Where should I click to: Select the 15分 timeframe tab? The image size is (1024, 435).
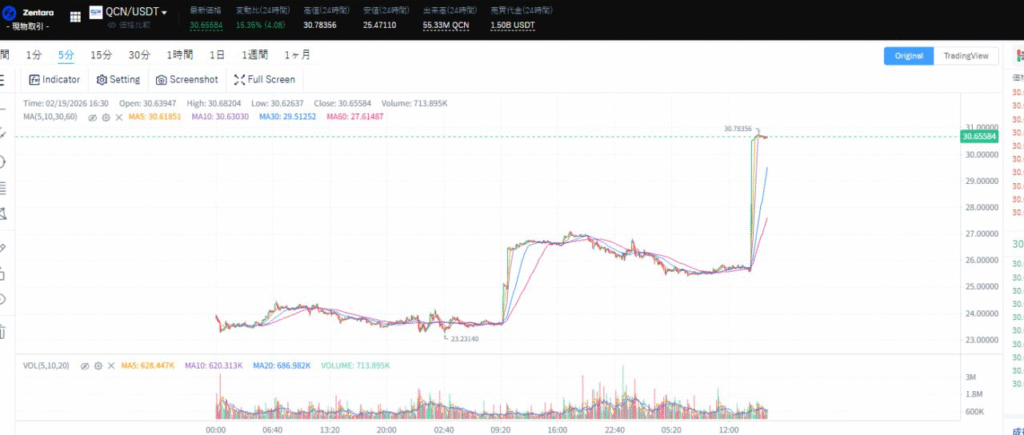click(x=101, y=55)
